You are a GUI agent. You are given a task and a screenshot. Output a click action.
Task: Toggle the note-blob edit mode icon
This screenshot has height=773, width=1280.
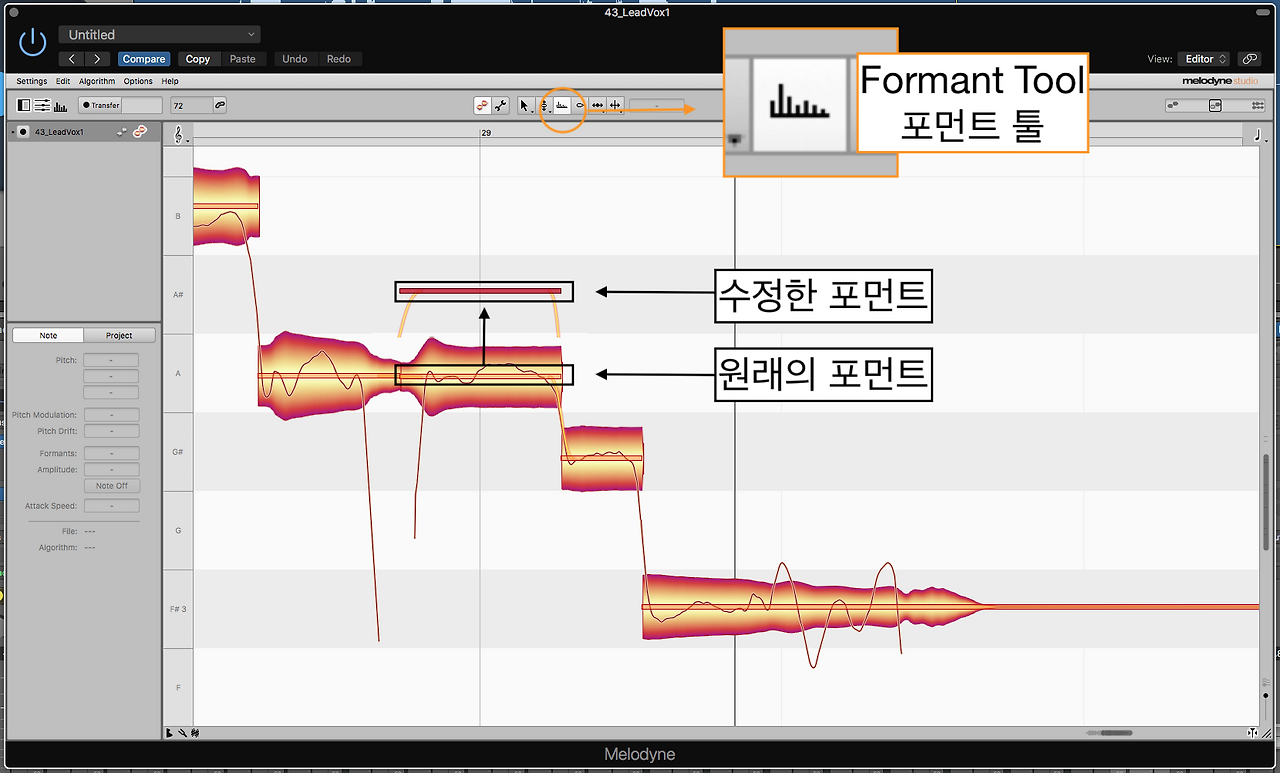click(483, 105)
